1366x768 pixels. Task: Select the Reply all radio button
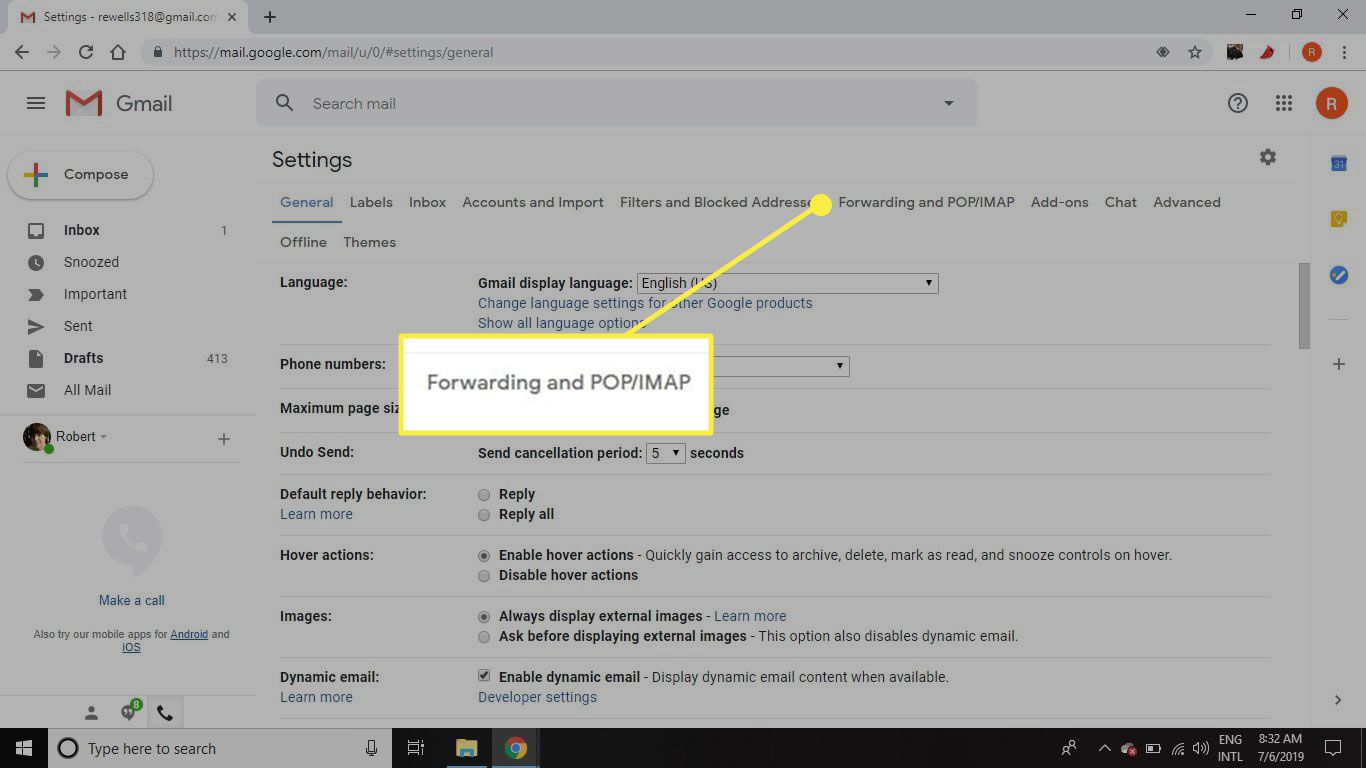tap(484, 514)
